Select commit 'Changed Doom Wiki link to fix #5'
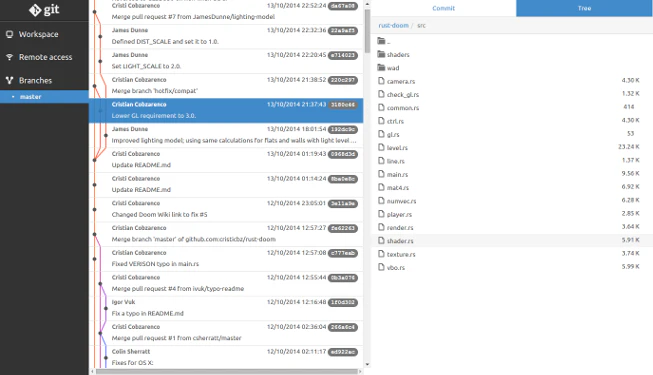Screen dimensions: 653x375 coord(226,209)
